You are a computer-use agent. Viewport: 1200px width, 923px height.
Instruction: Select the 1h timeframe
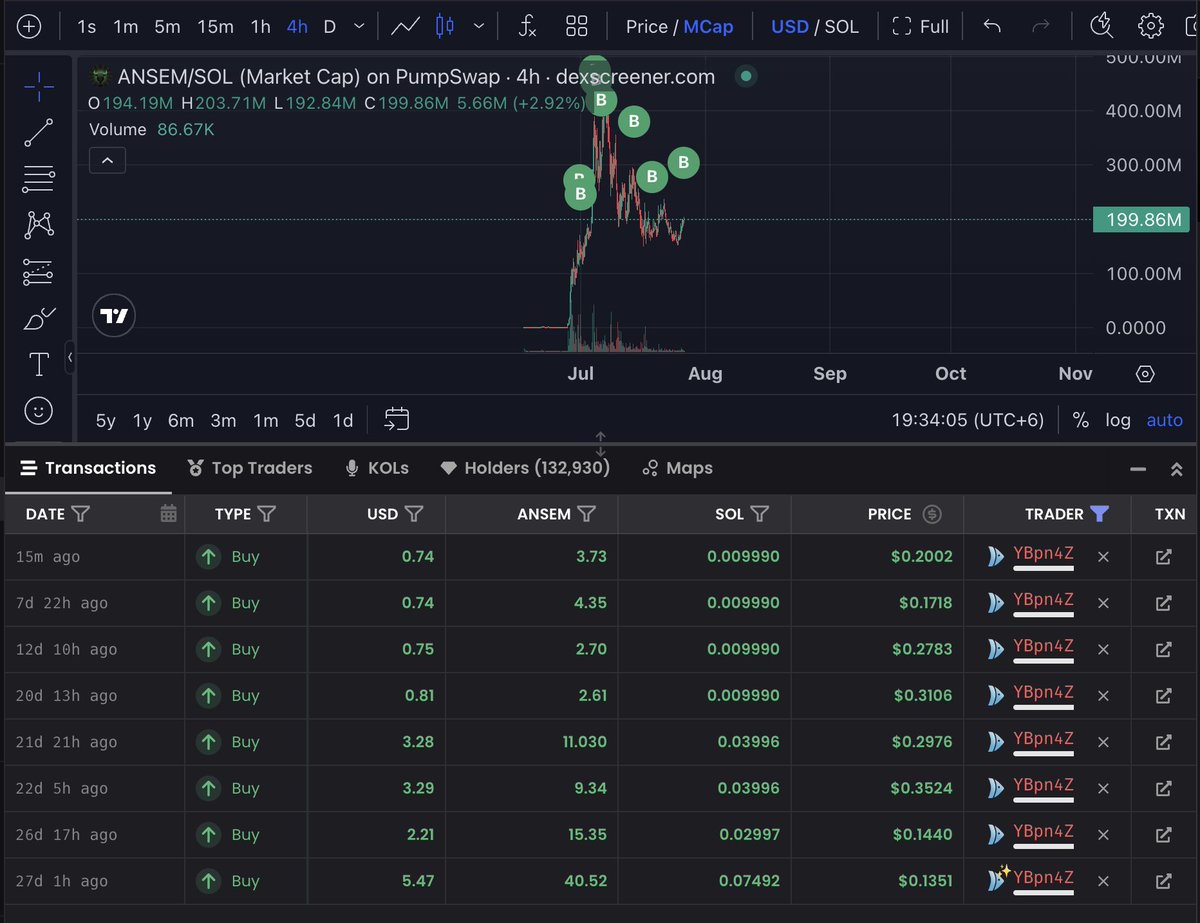click(x=260, y=27)
